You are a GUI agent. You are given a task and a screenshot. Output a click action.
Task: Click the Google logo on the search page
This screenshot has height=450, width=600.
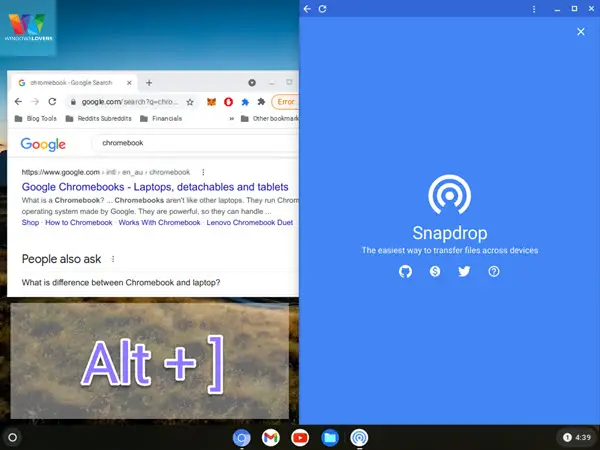point(43,144)
